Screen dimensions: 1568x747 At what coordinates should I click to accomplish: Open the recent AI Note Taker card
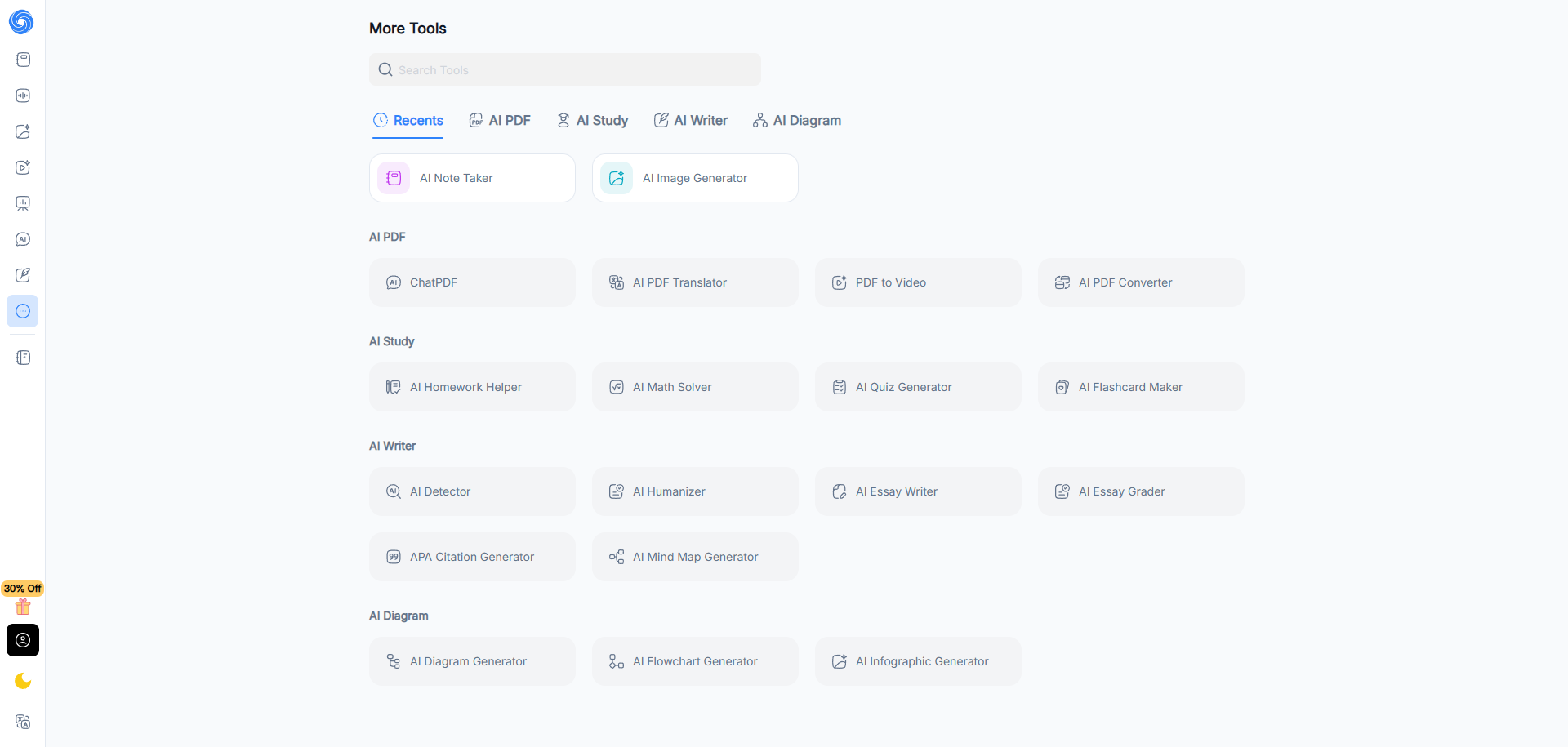(x=472, y=178)
